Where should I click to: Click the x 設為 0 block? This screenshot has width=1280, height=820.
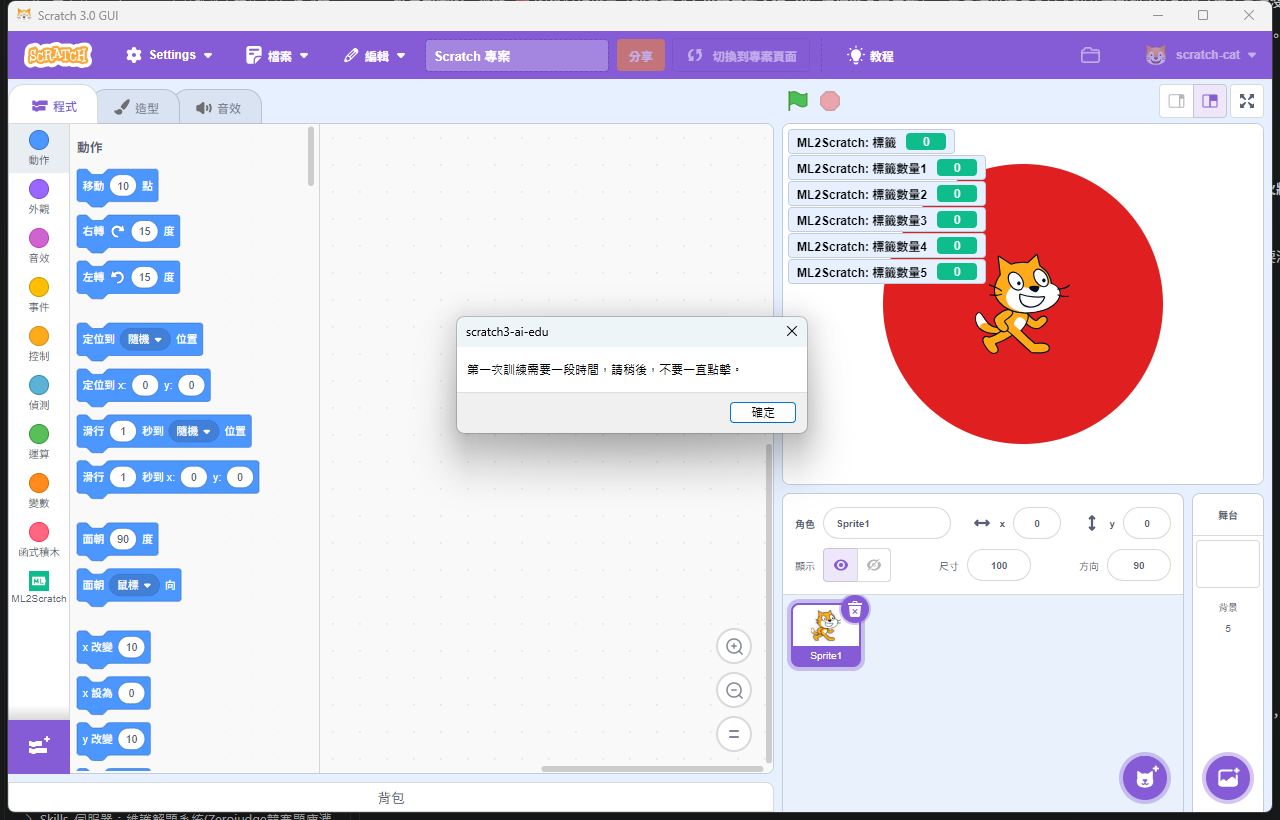coord(113,692)
